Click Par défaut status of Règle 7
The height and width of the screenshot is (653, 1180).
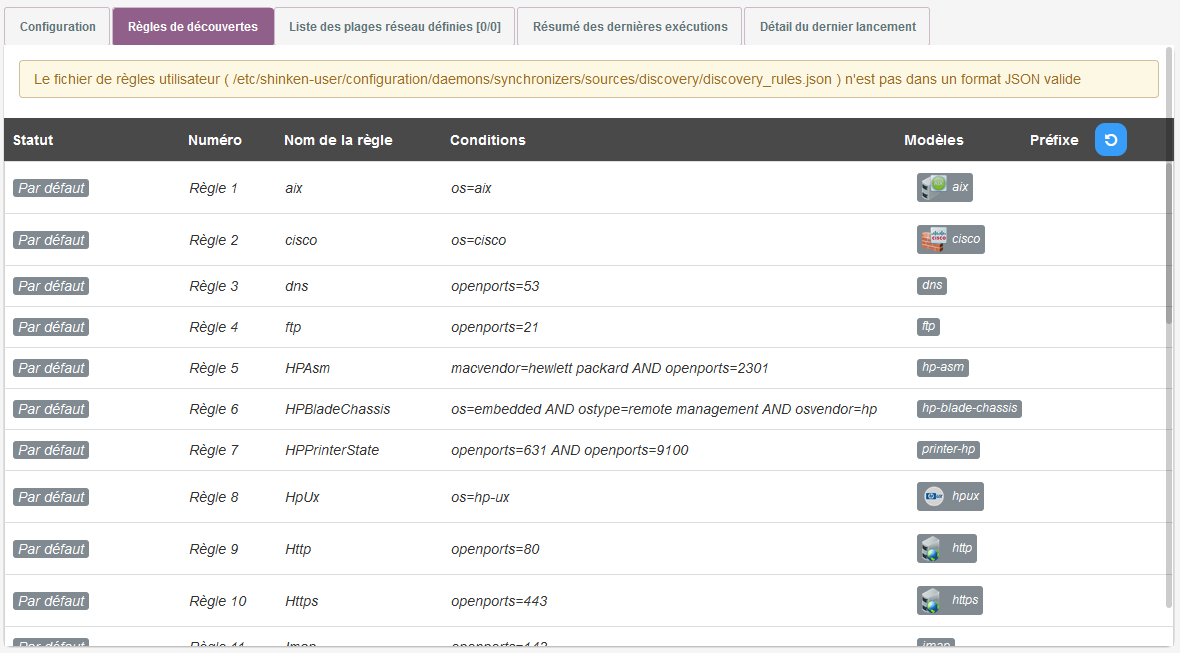[x=51, y=450]
